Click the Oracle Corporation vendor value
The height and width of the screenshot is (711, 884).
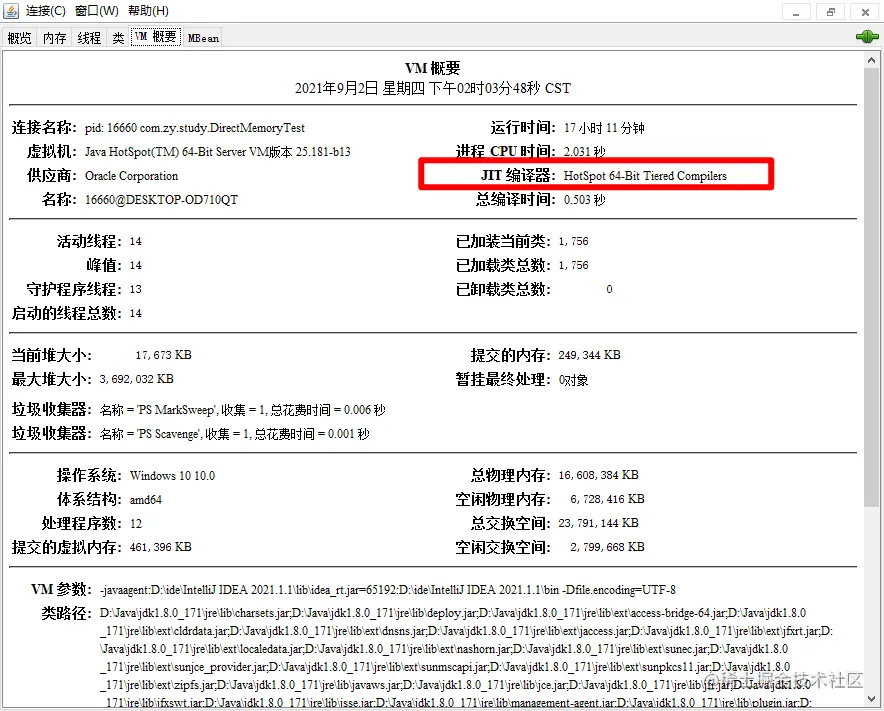(x=131, y=176)
